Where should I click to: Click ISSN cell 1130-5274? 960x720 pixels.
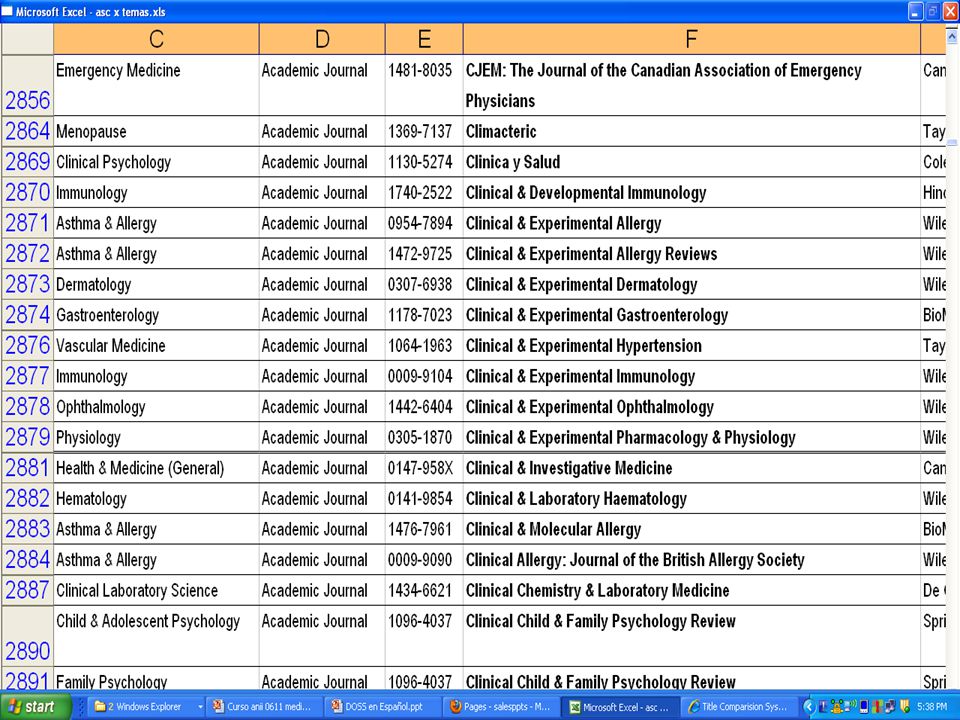(424, 162)
